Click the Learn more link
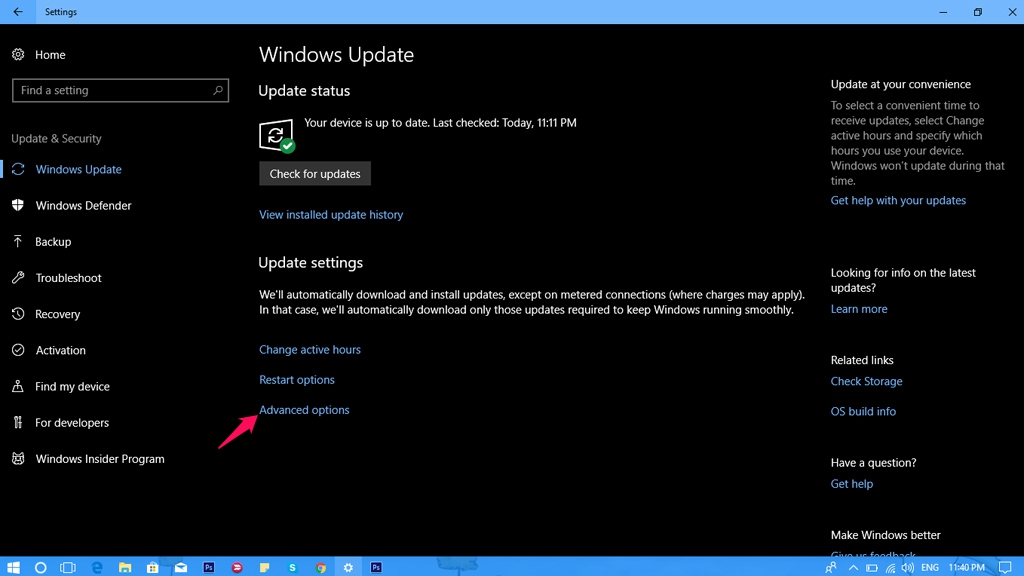The image size is (1024, 576). [859, 309]
